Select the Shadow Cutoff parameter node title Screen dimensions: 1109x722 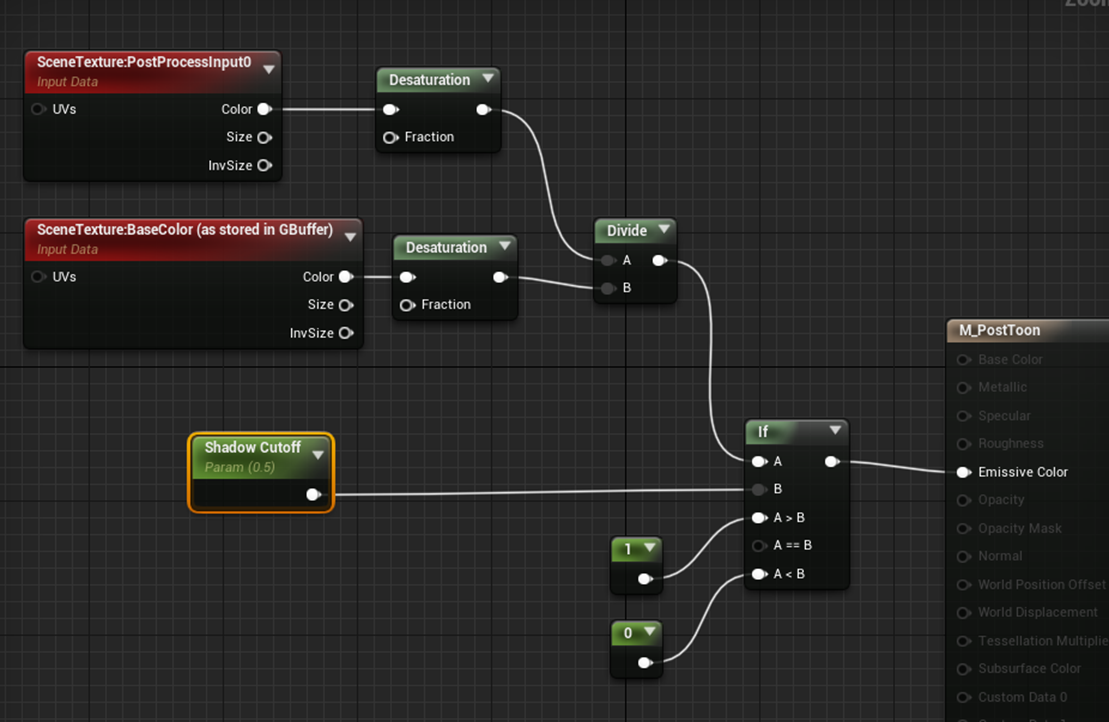click(x=252, y=448)
